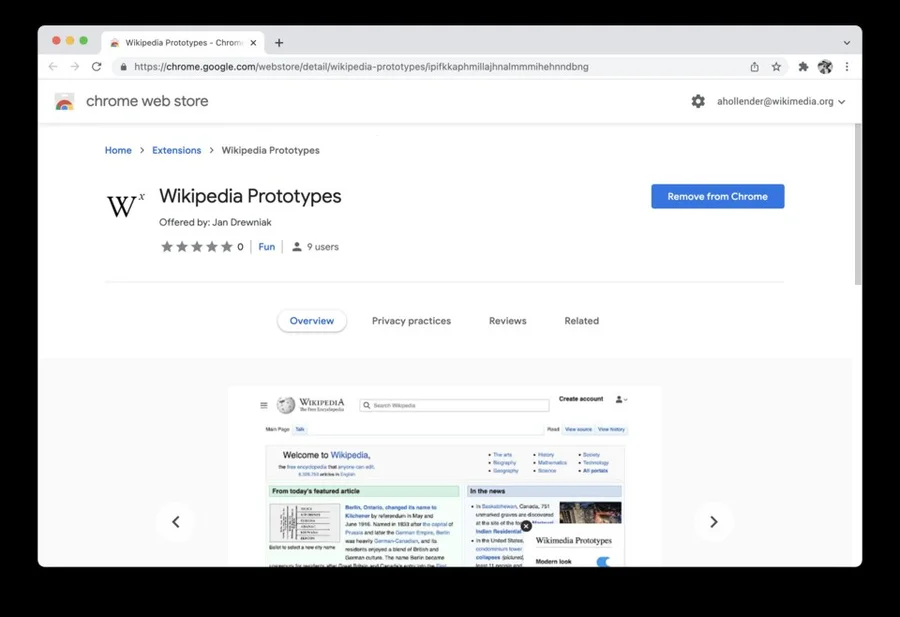Image resolution: width=900 pixels, height=617 pixels.
Task: Reload the page with the refresh icon
Action: (x=96, y=67)
